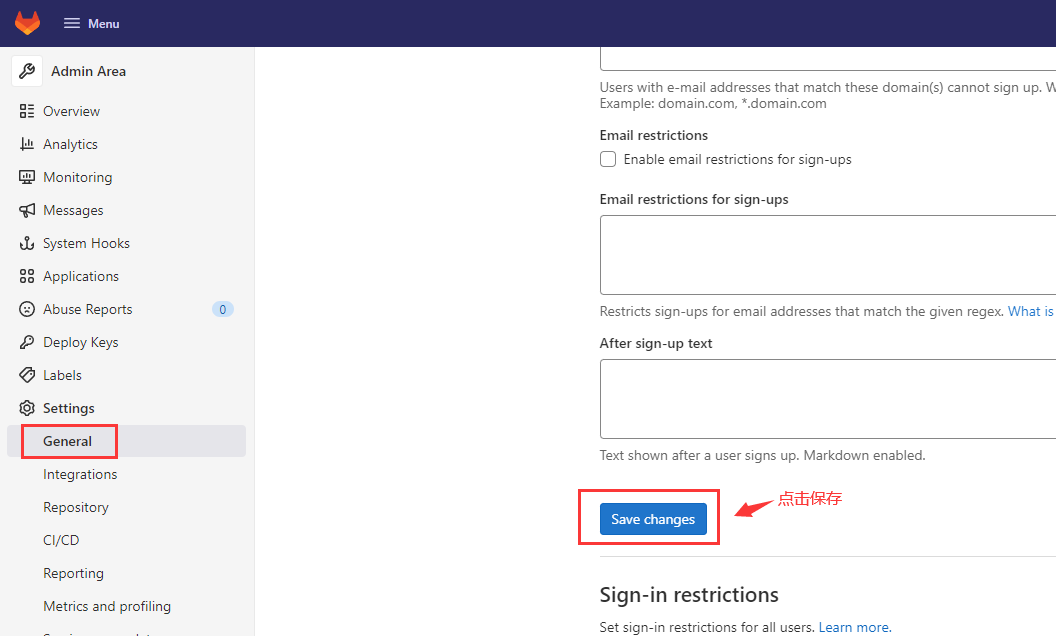Click the Analytics chart icon
Viewport: 1056px width, 636px height.
click(27, 144)
